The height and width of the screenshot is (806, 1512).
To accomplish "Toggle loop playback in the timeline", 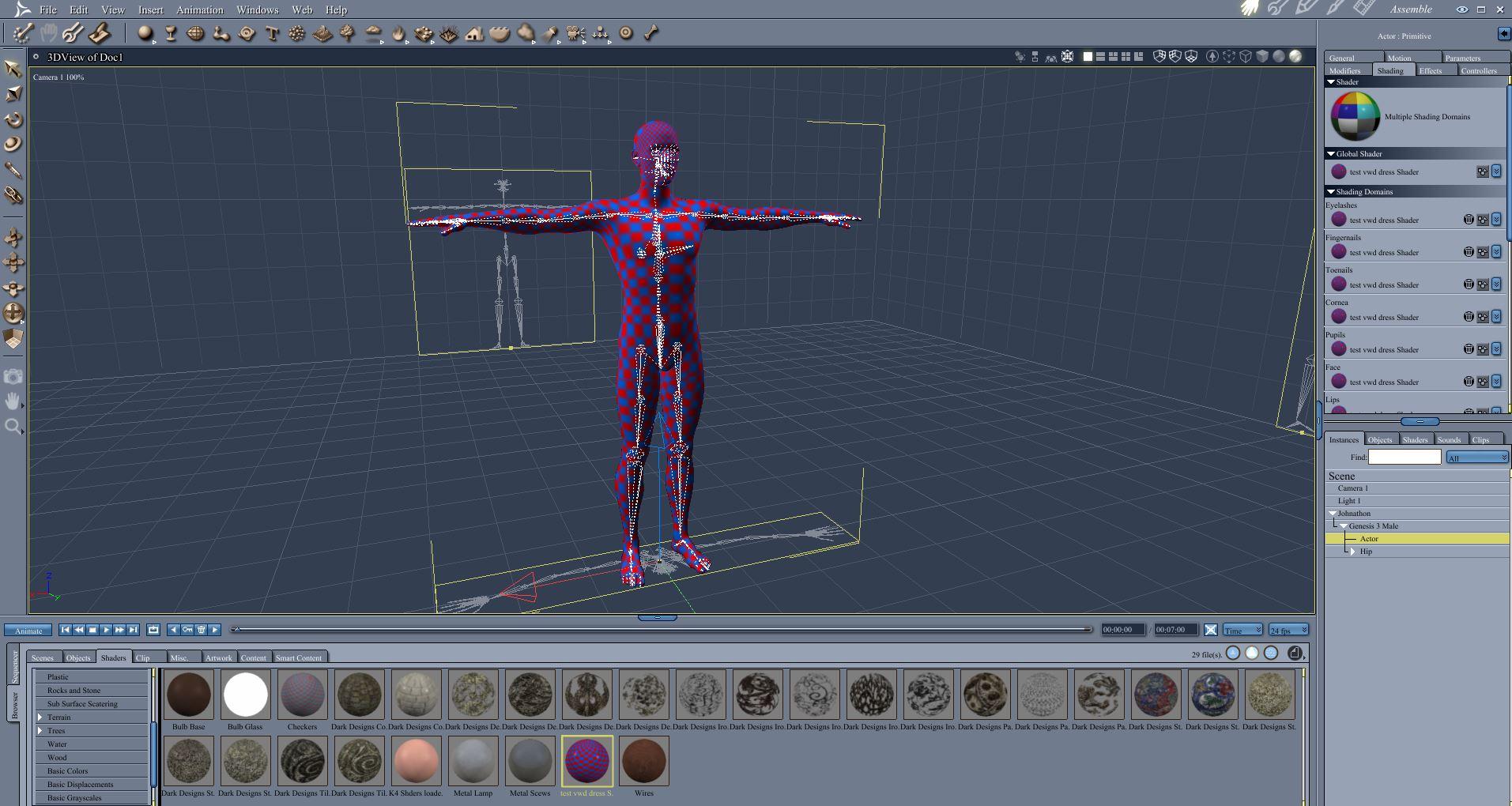I will tap(153, 630).
